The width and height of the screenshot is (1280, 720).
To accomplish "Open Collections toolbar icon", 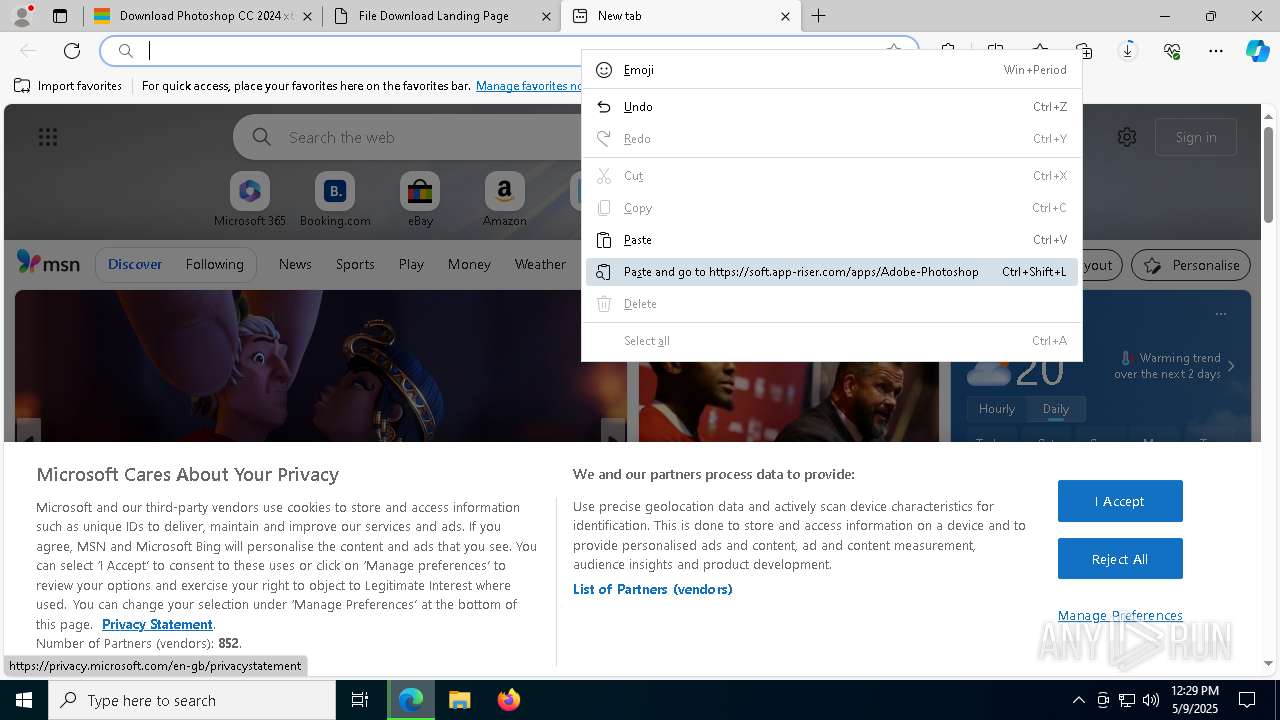I will (1084, 51).
